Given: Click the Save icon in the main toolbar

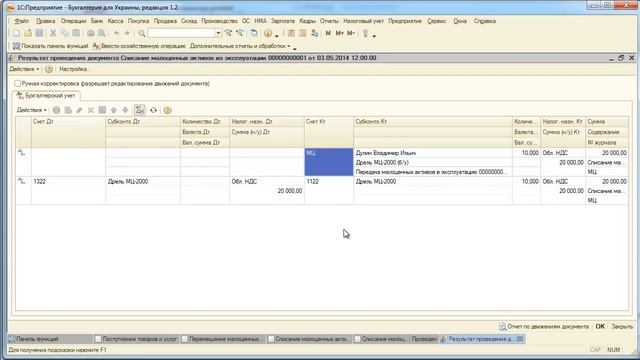Looking at the screenshot, I should [39, 33].
